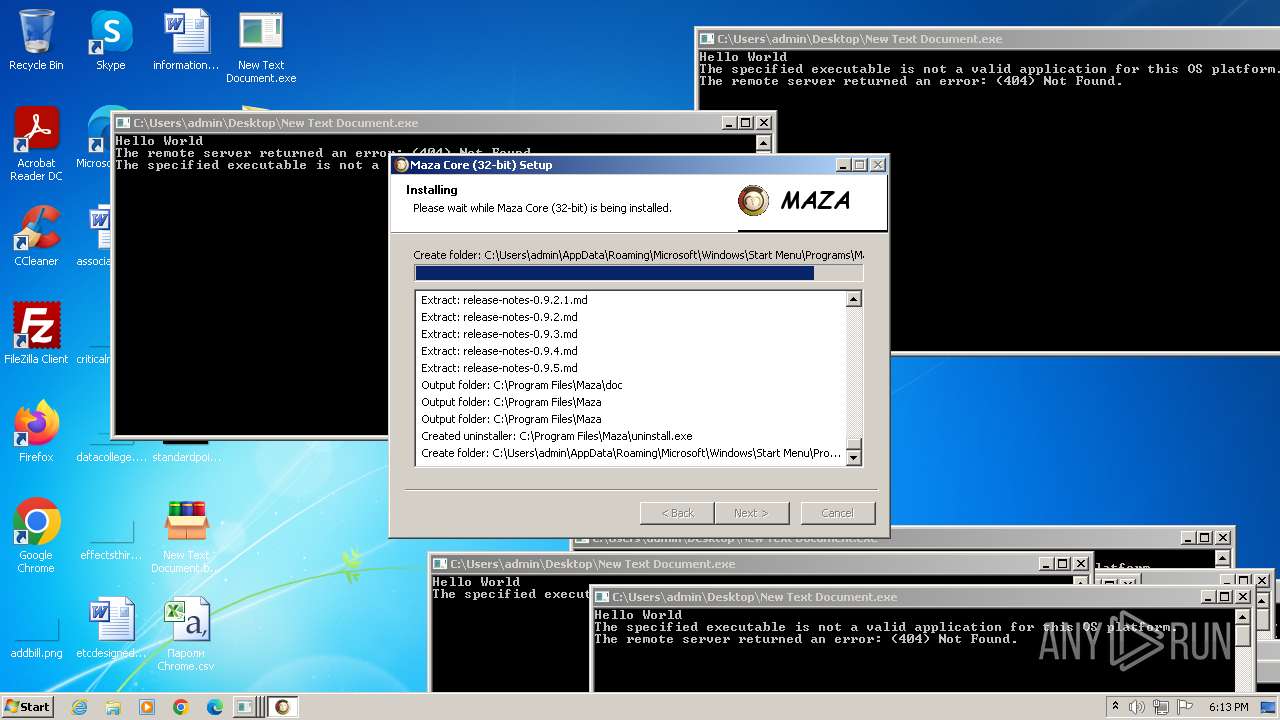The width and height of the screenshot is (1280, 720).
Task: Click title bar of front bottom console window
Action: (x=922, y=597)
